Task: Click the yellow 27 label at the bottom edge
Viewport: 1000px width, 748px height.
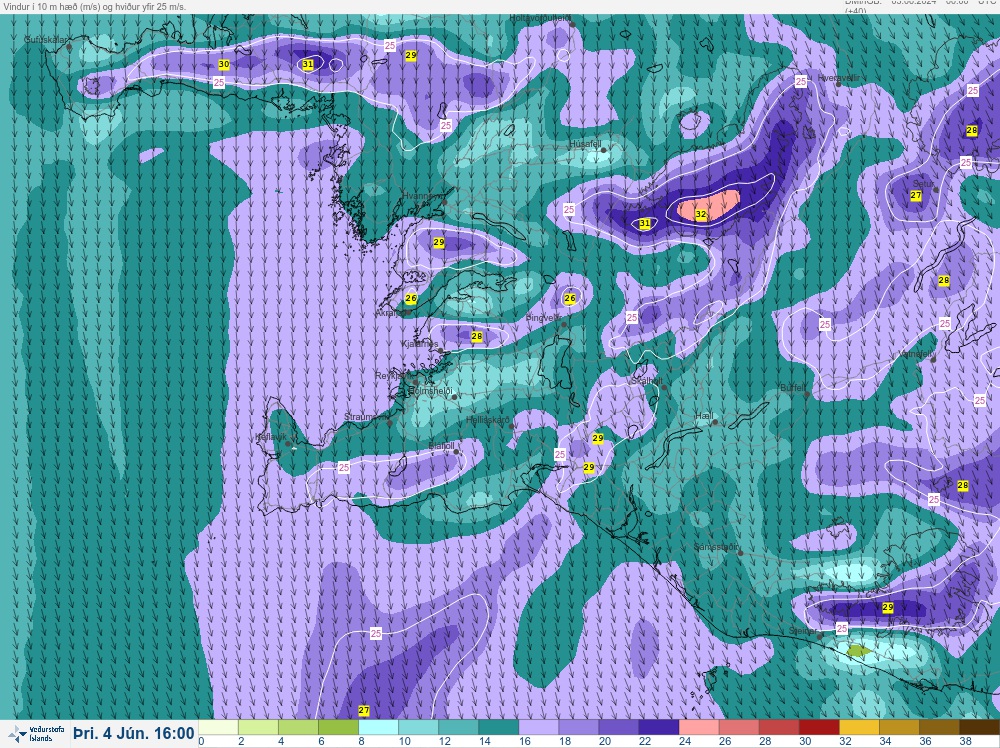Action: click(x=364, y=710)
